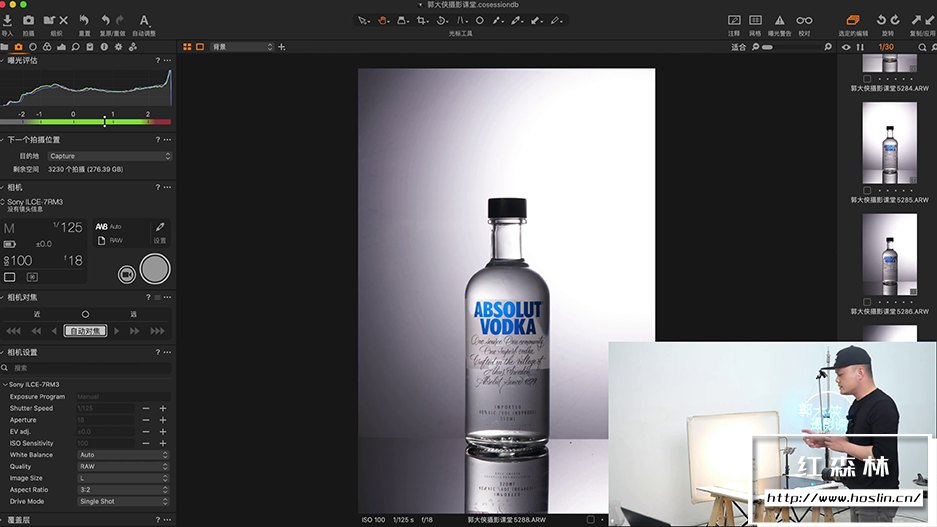Click the Grid (网格) overlay icon
Viewport: 937px width, 527px height.
point(755,20)
